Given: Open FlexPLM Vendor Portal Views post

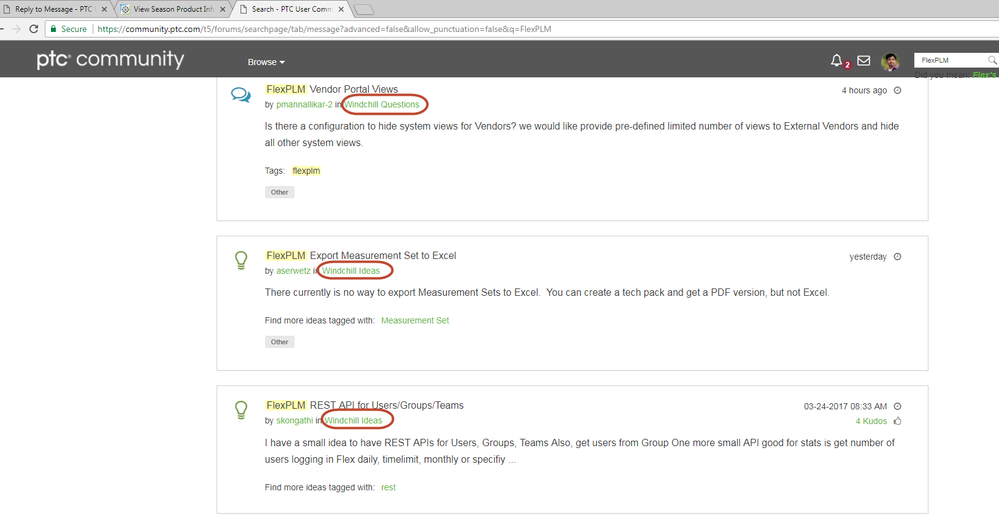Looking at the screenshot, I should point(332,89).
